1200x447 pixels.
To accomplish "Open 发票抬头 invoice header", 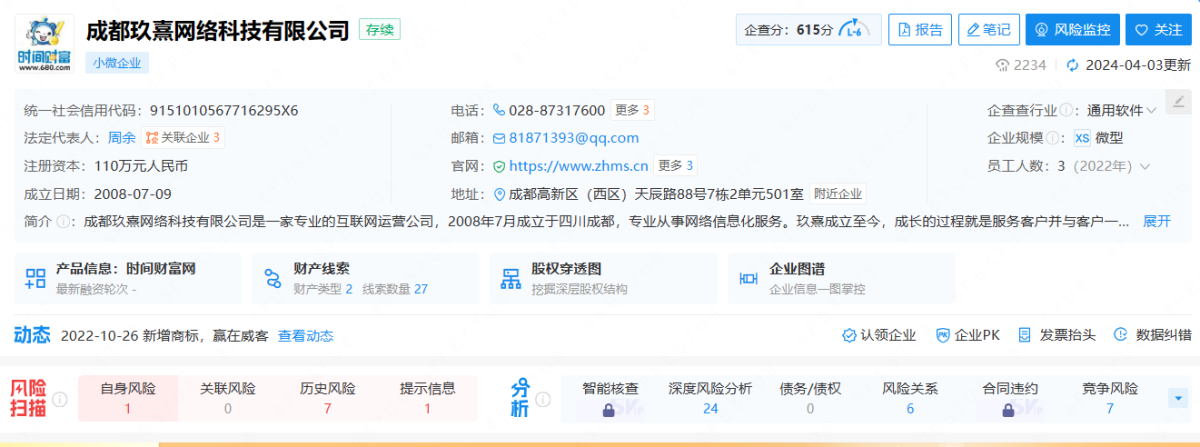I will [1059, 336].
